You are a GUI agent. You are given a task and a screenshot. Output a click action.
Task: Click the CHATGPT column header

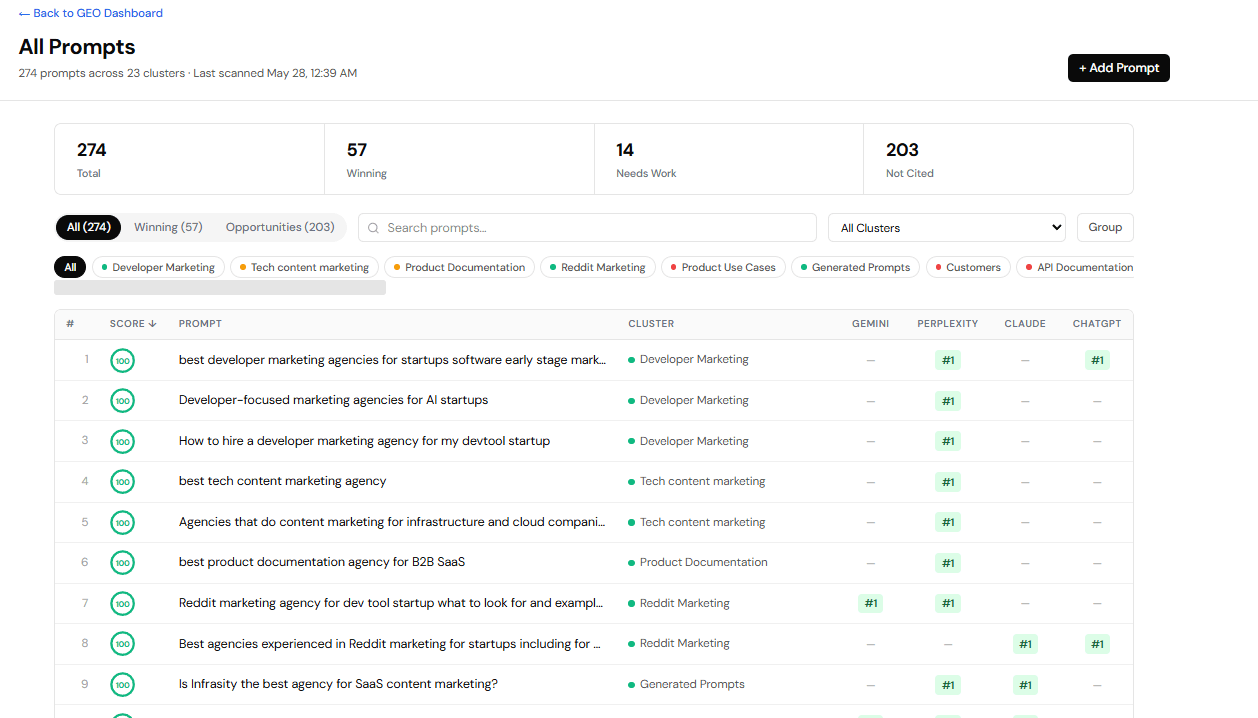(1097, 324)
